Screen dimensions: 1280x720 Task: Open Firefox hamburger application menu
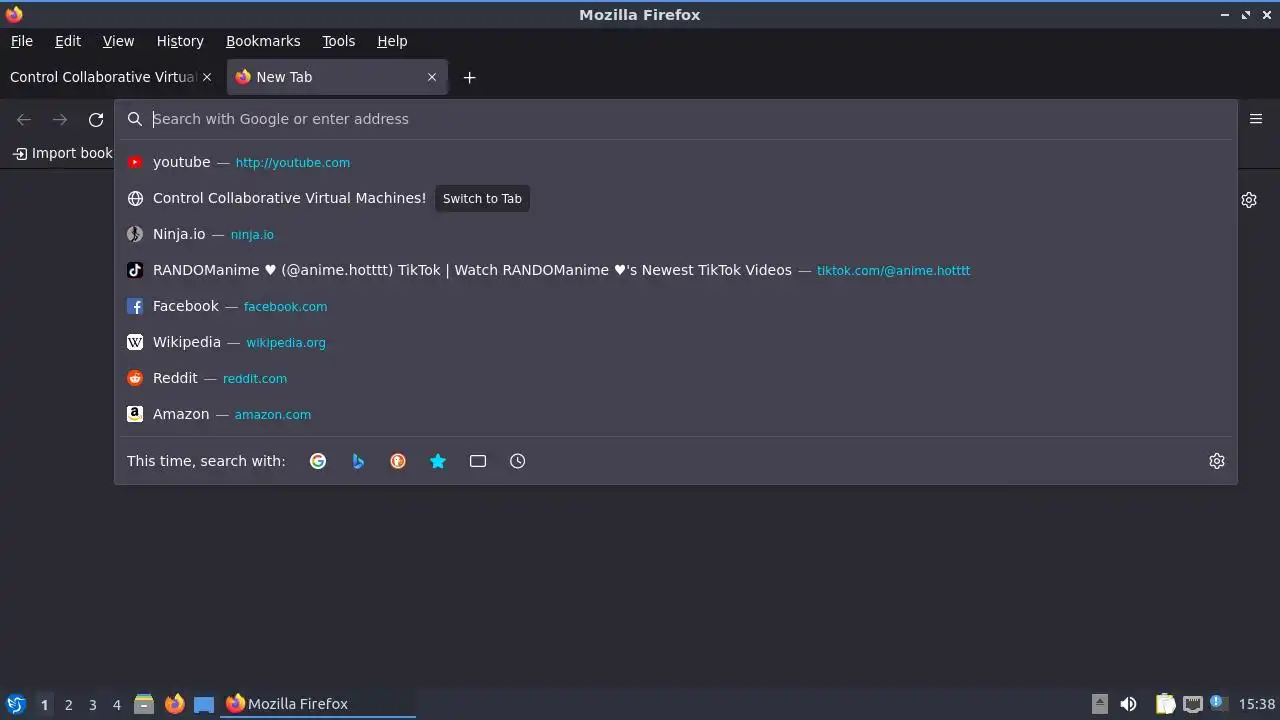click(1256, 119)
